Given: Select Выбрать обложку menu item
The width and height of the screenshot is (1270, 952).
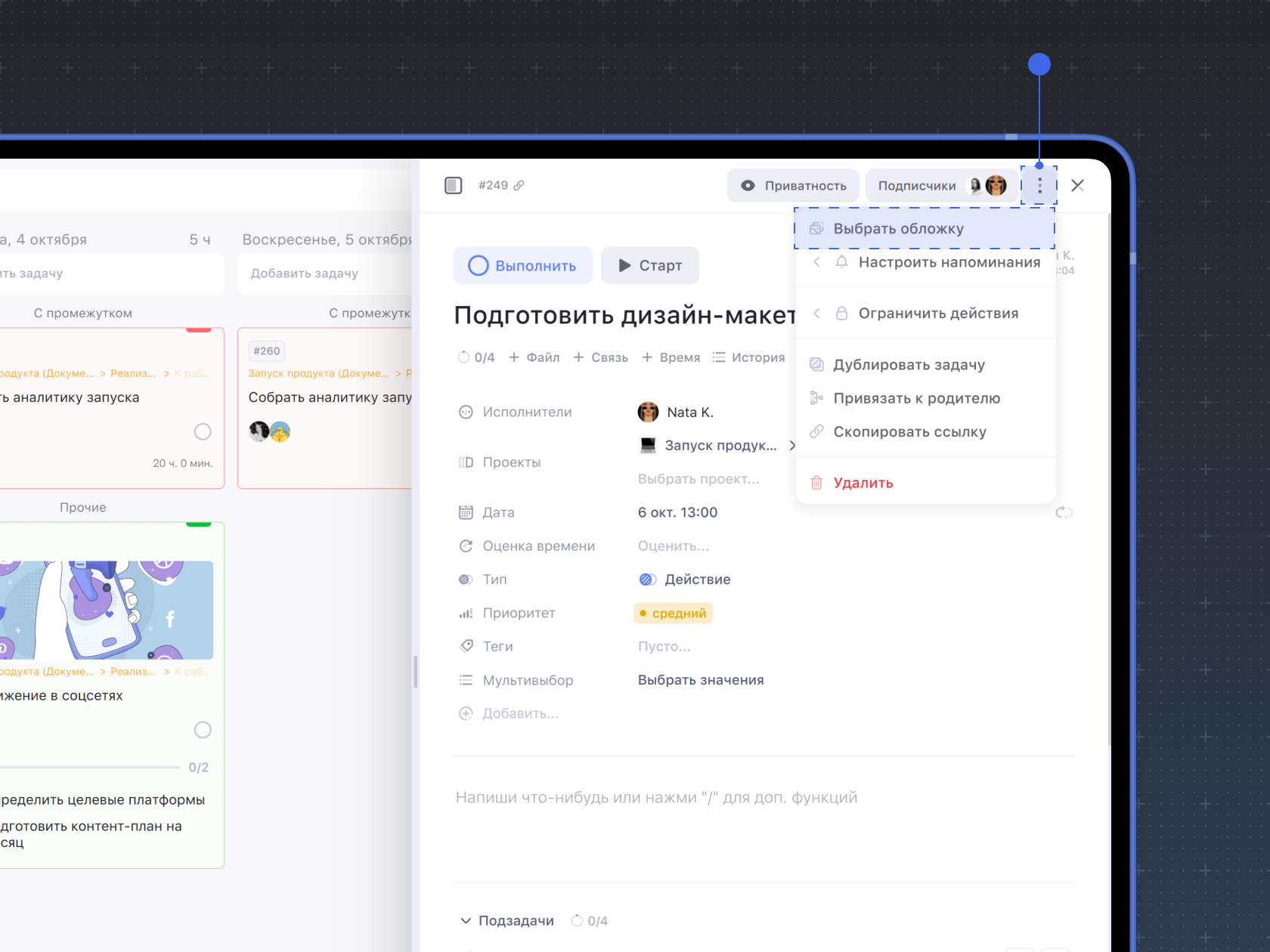Looking at the screenshot, I should [x=898, y=229].
